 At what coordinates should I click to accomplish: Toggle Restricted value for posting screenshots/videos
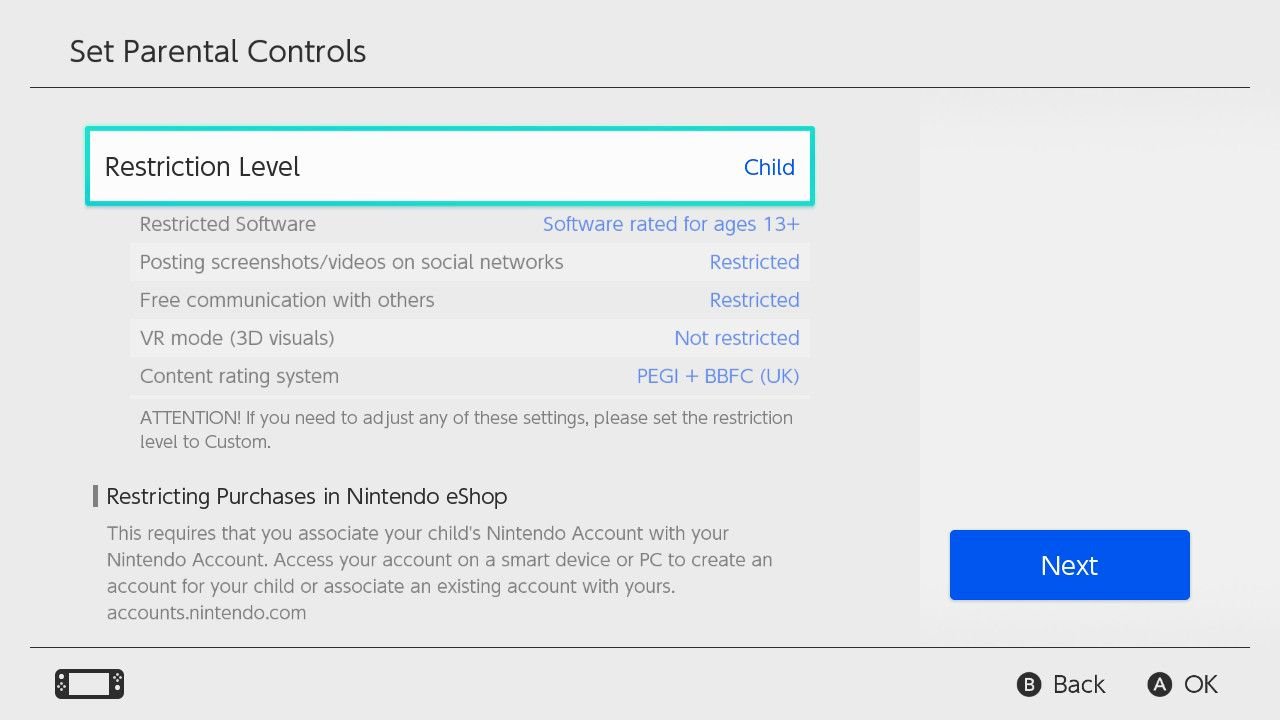[754, 262]
